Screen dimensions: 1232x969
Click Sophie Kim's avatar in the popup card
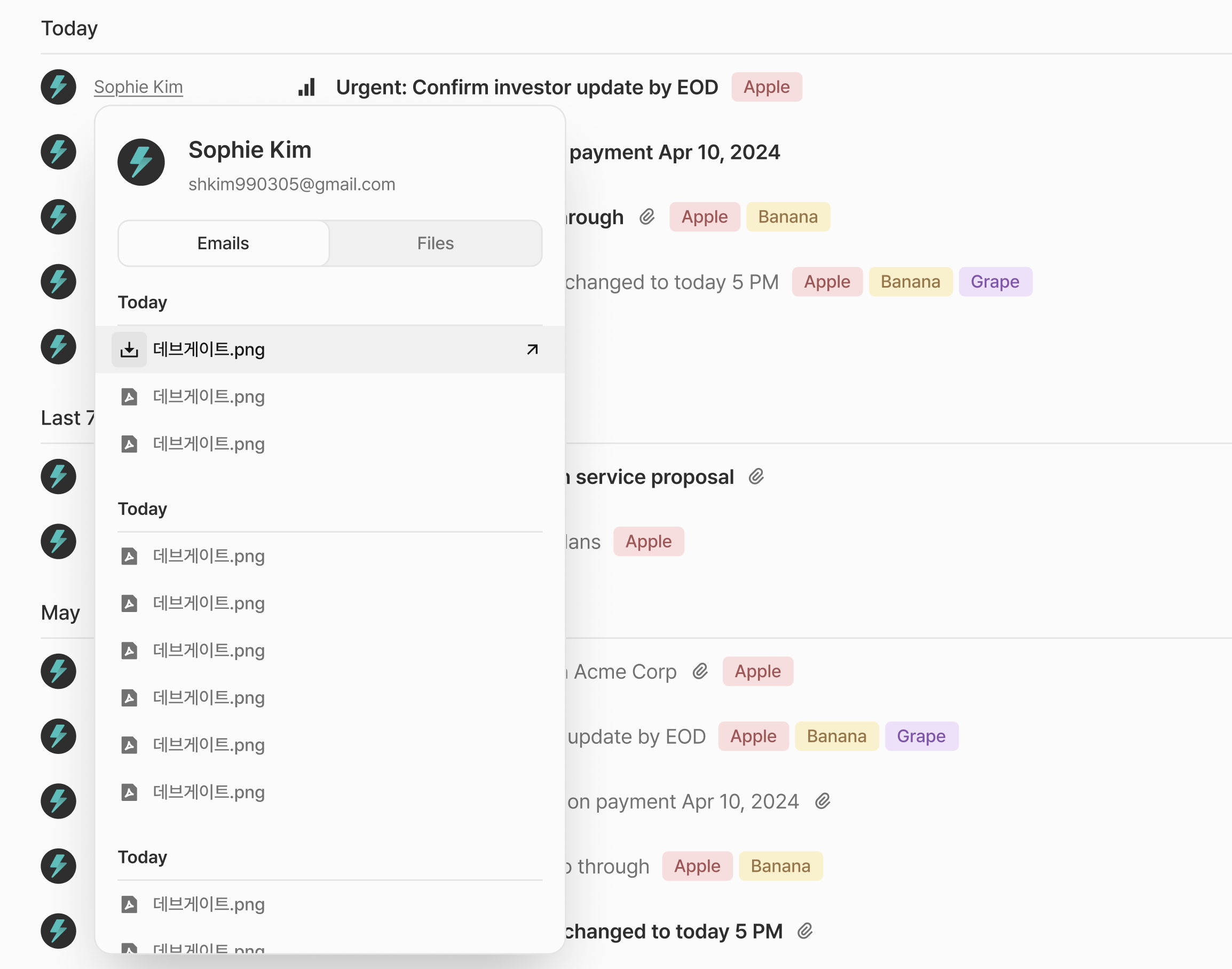click(141, 162)
